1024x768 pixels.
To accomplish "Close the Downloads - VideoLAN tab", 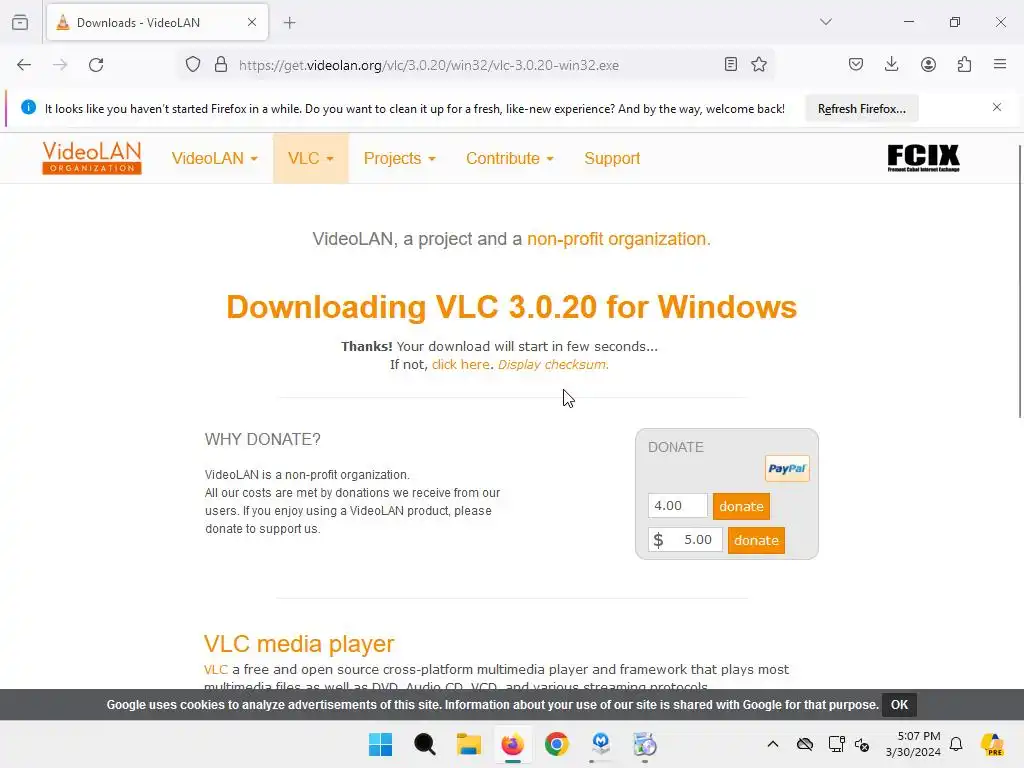I will (252, 22).
